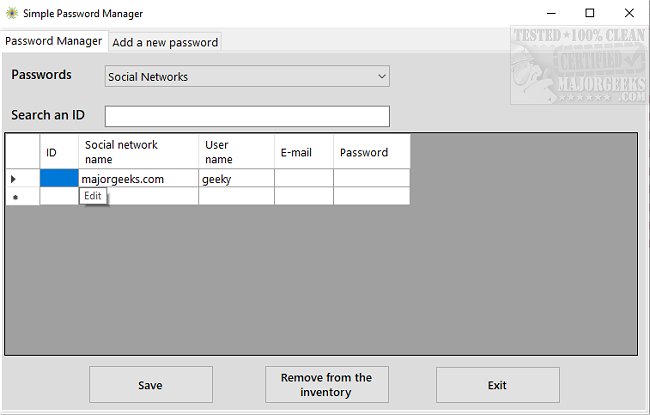
Task: Click the Password column header
Action: 371,152
